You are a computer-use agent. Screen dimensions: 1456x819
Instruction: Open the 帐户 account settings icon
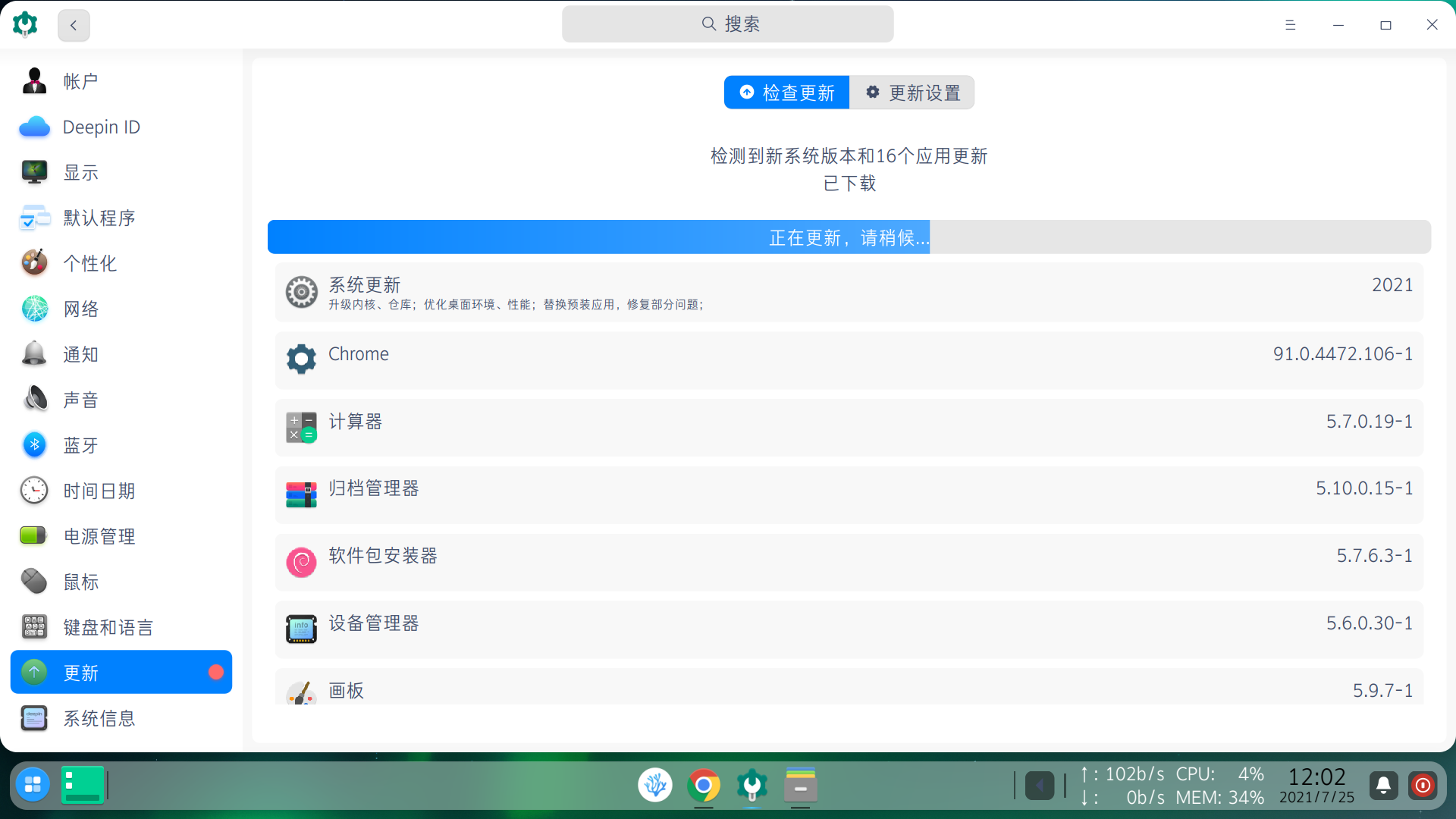(x=34, y=80)
